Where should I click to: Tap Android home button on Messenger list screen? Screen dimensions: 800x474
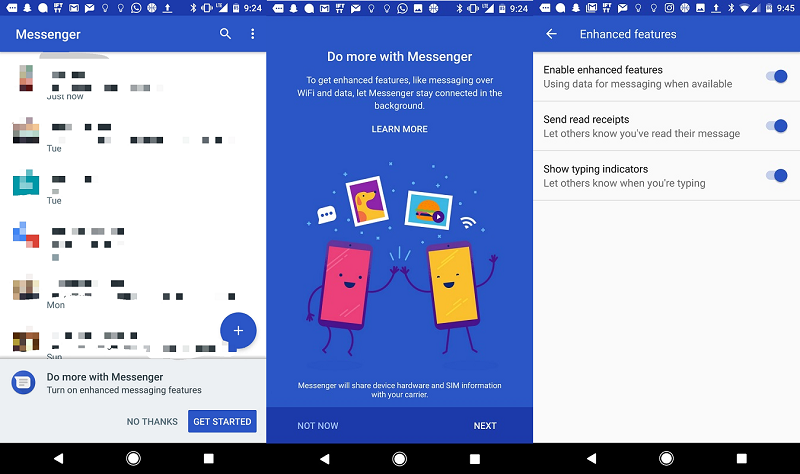coord(133,458)
